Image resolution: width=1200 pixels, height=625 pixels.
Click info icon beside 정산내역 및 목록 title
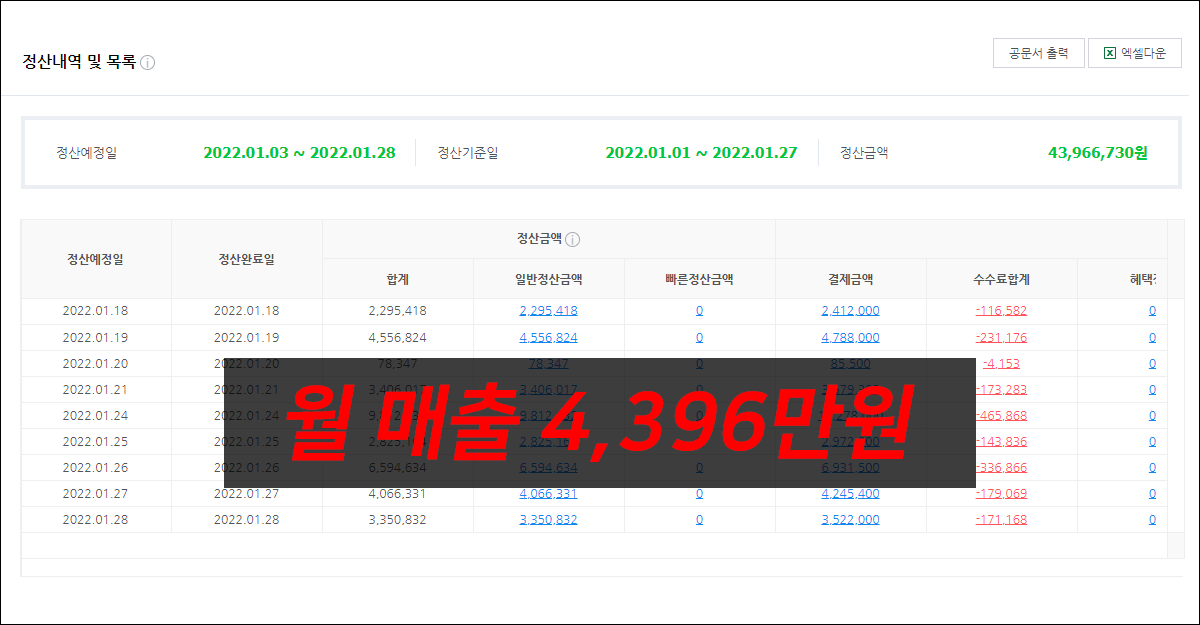(x=148, y=63)
